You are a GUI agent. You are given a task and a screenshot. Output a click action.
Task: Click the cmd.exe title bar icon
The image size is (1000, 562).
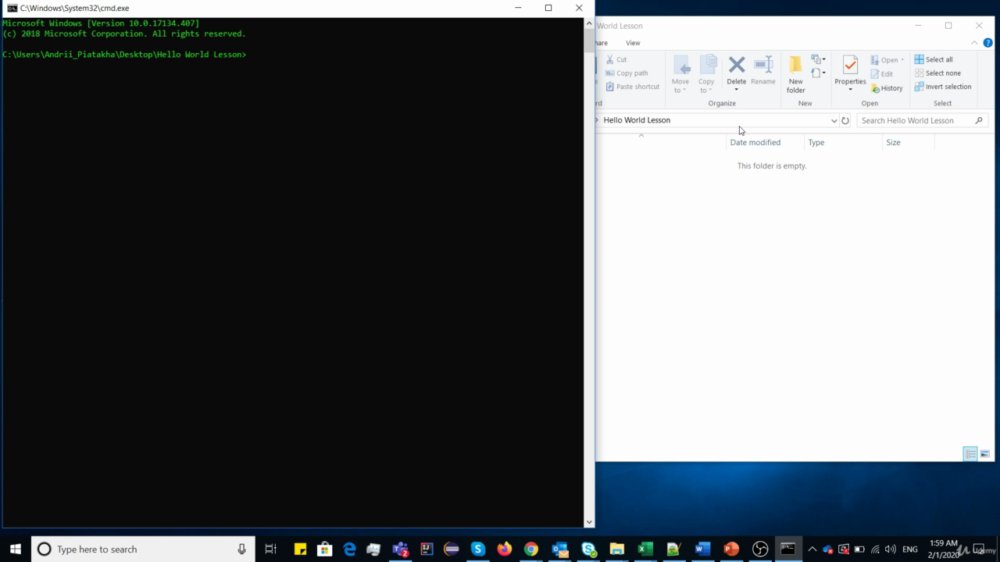coord(12,8)
